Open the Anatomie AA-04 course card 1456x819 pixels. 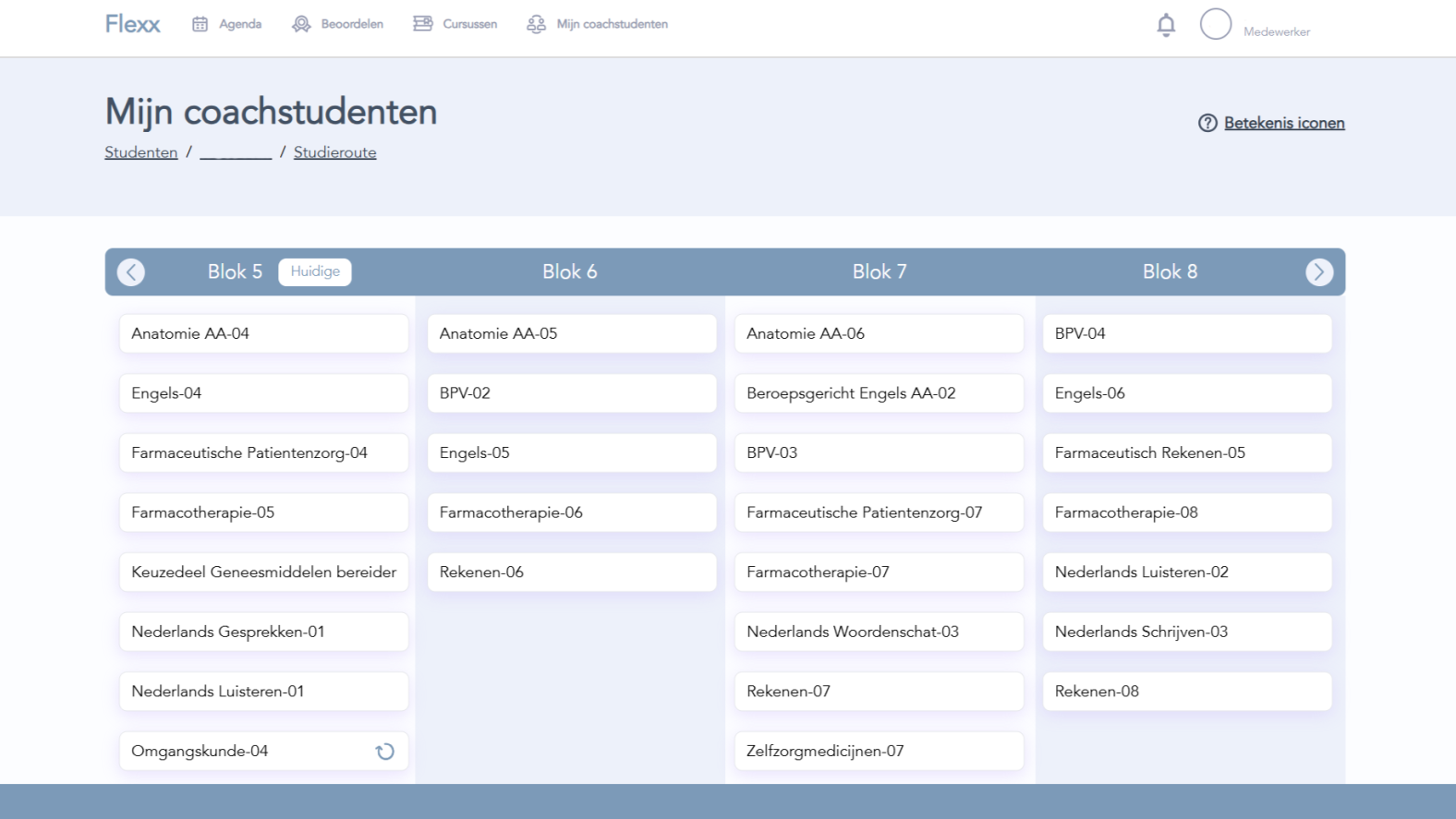pos(264,333)
